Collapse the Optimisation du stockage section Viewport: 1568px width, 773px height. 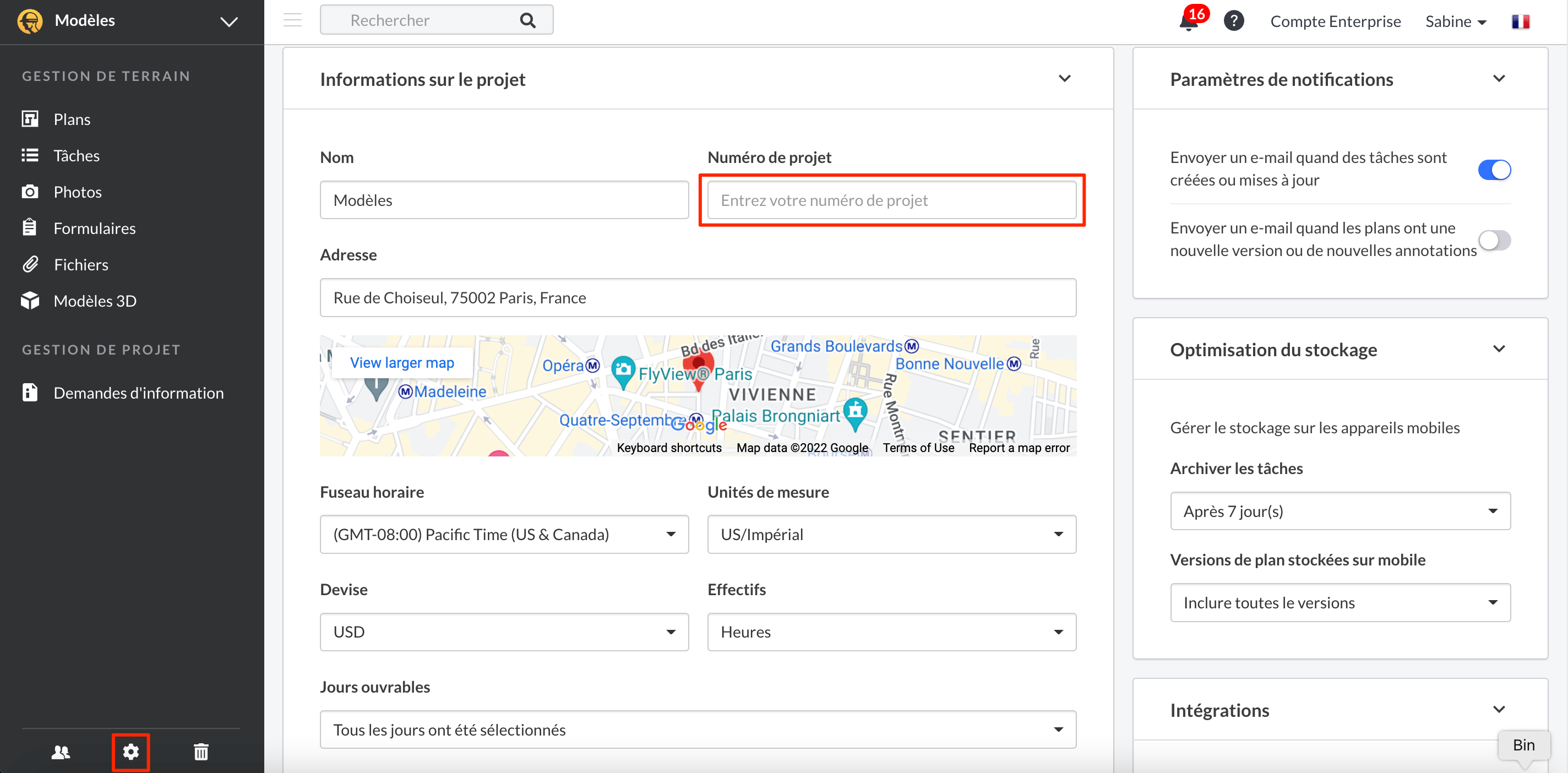[1499, 349]
